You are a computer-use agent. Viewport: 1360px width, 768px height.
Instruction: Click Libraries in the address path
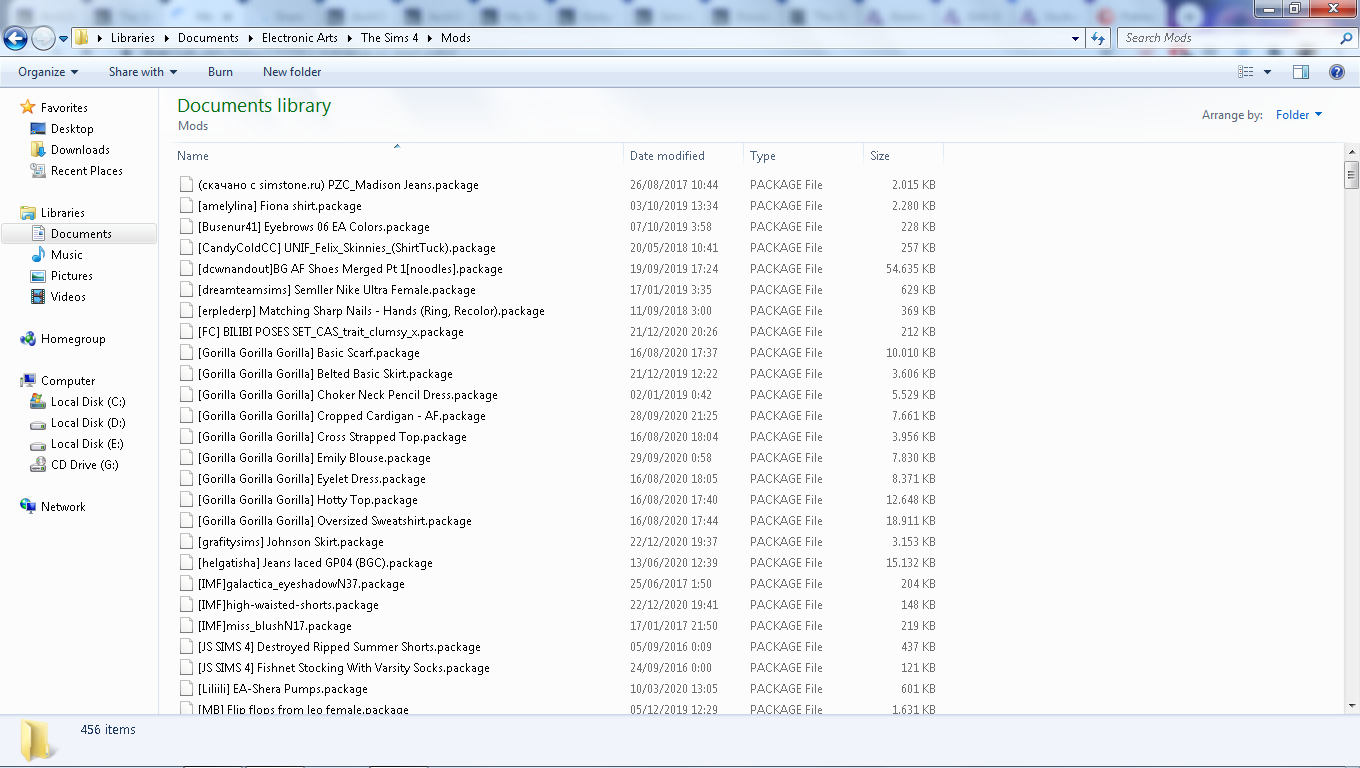pos(133,38)
